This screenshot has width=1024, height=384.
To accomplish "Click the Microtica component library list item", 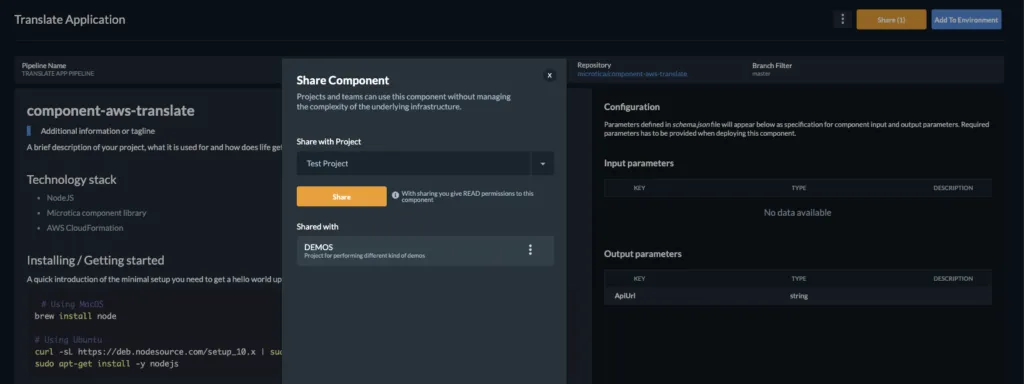I will pyautogui.click(x=97, y=213).
